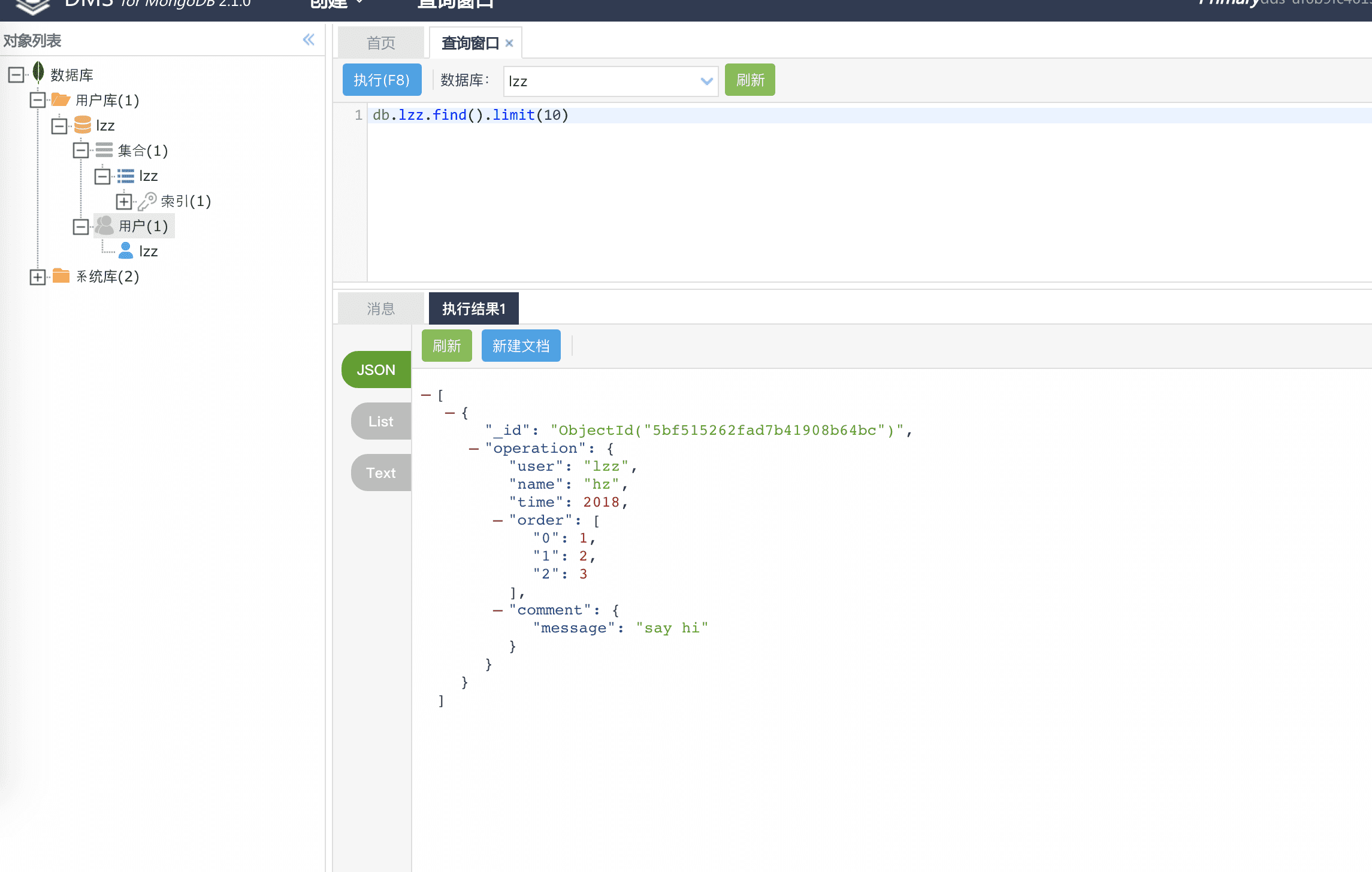Click the 执行(F8) execute button
This screenshot has width=1372, height=872.
(382, 80)
